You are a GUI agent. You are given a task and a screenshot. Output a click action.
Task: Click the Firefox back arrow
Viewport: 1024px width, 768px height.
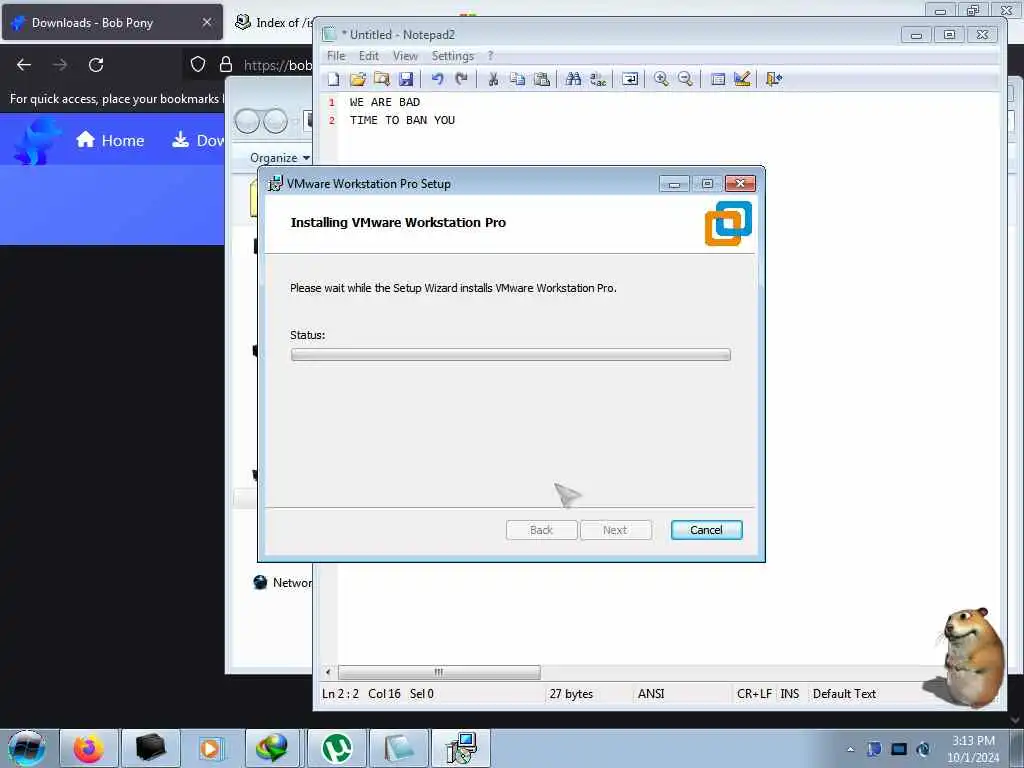pos(24,65)
